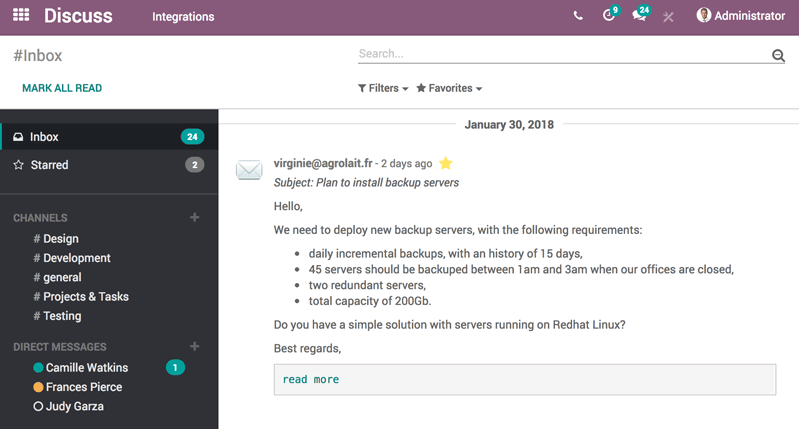The image size is (799, 429).
Task: Open chat with Frances Pierce
Action: [x=84, y=387]
